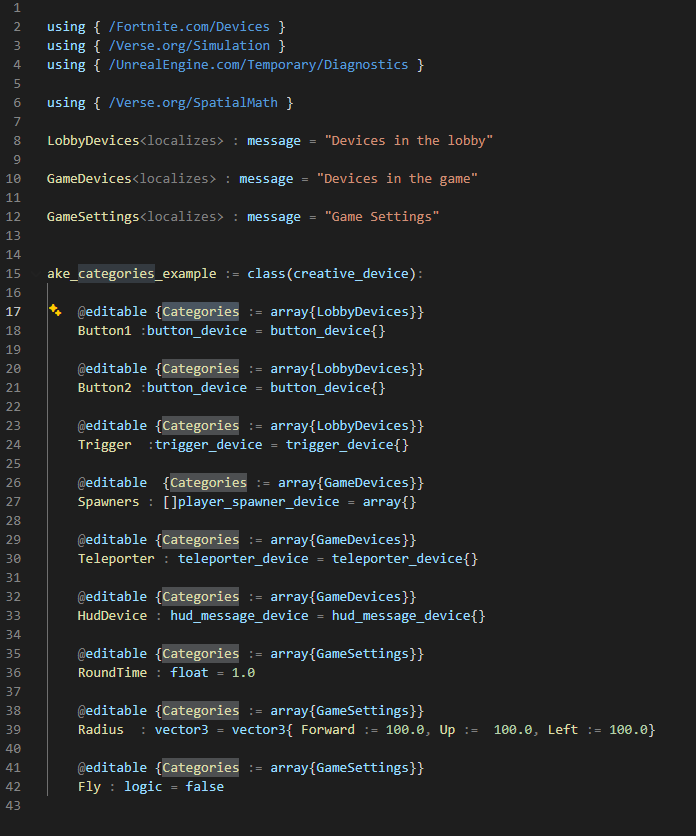Screen dimensions: 696x836
Task: Click the false value on line 42
Action: [x=205, y=787]
